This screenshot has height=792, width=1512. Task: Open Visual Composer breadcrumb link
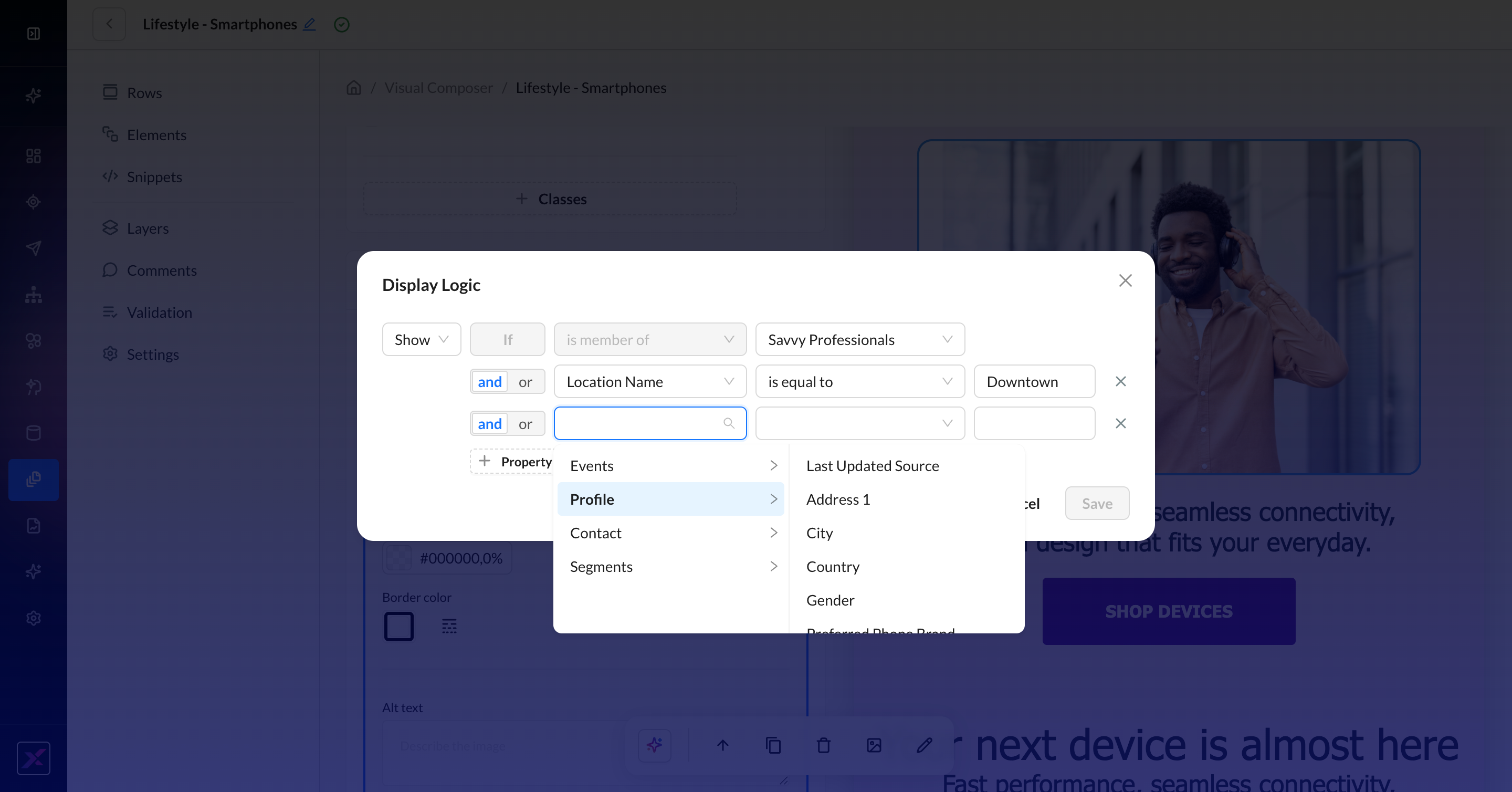(x=438, y=88)
